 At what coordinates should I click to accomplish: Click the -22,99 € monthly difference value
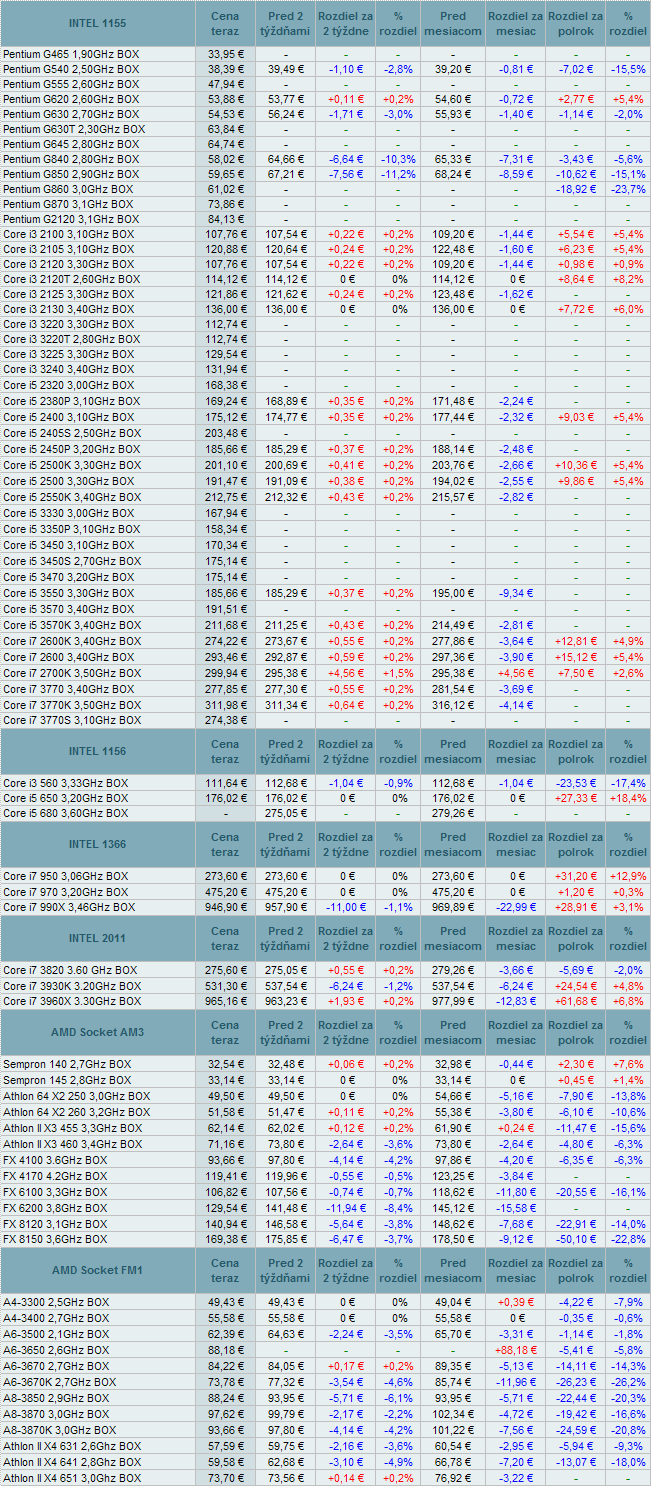[x=516, y=907]
